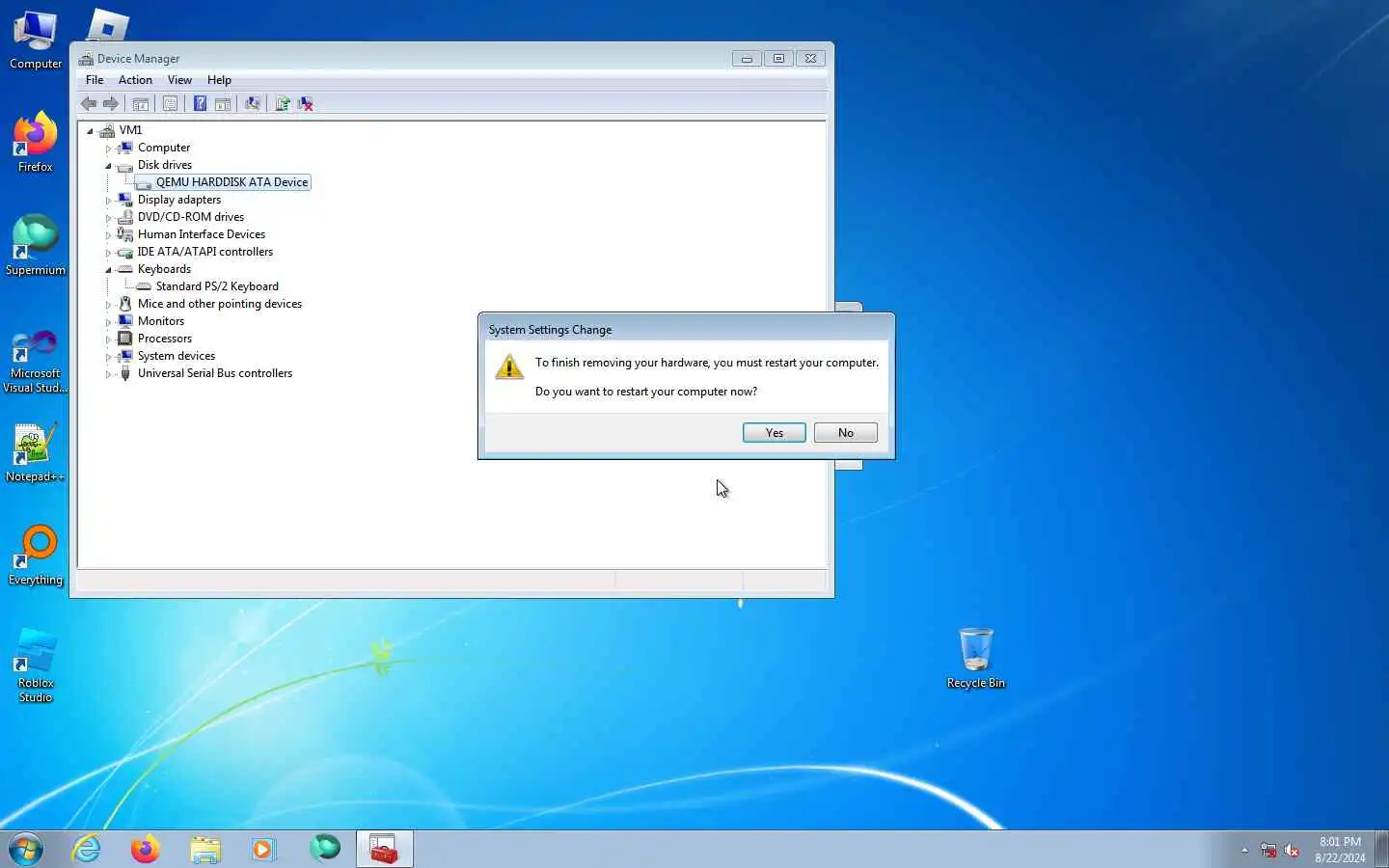Expand the Monitors category arrow
Viewport: 1389px width, 868px height.
(x=108, y=322)
